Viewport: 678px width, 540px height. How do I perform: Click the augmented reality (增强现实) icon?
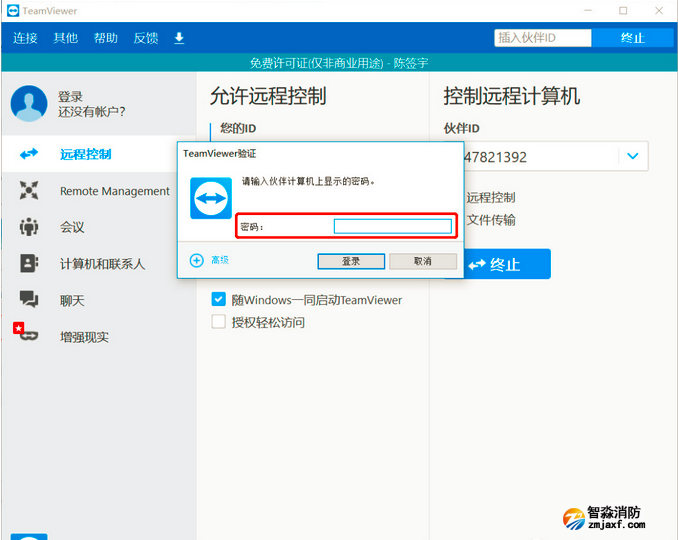(25, 336)
